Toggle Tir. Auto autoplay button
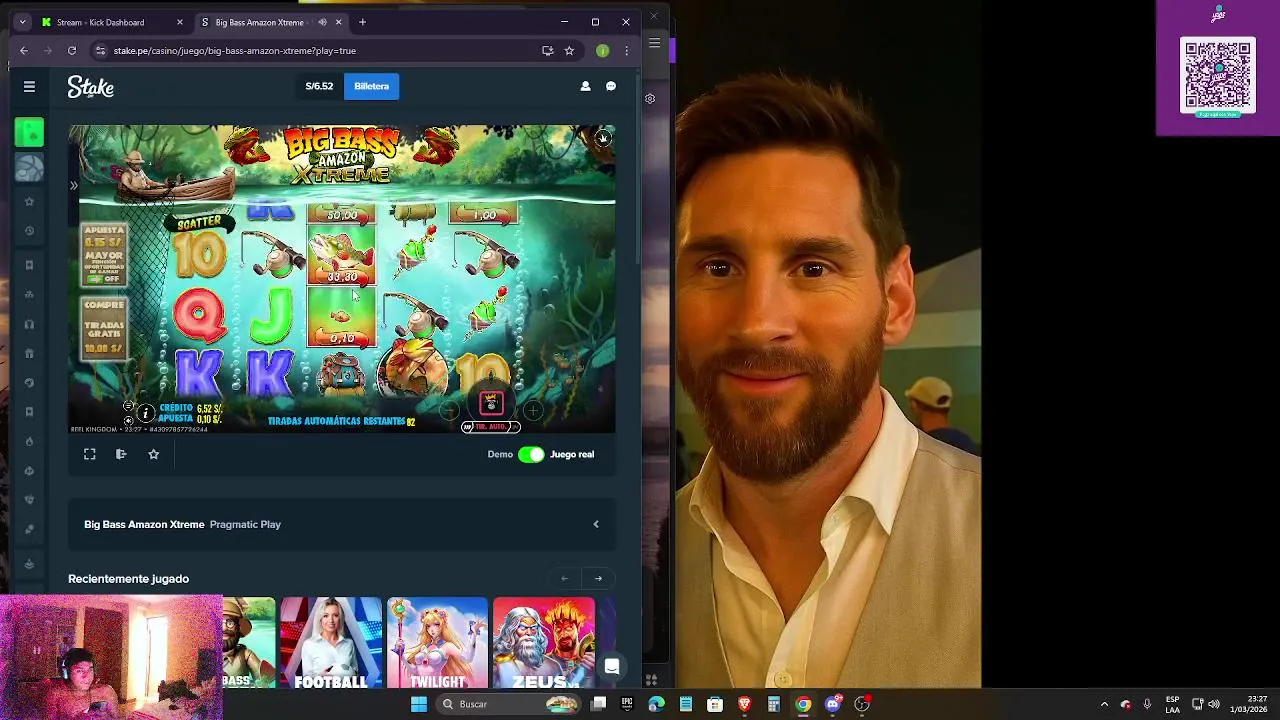This screenshot has width=1280, height=720. point(490,427)
